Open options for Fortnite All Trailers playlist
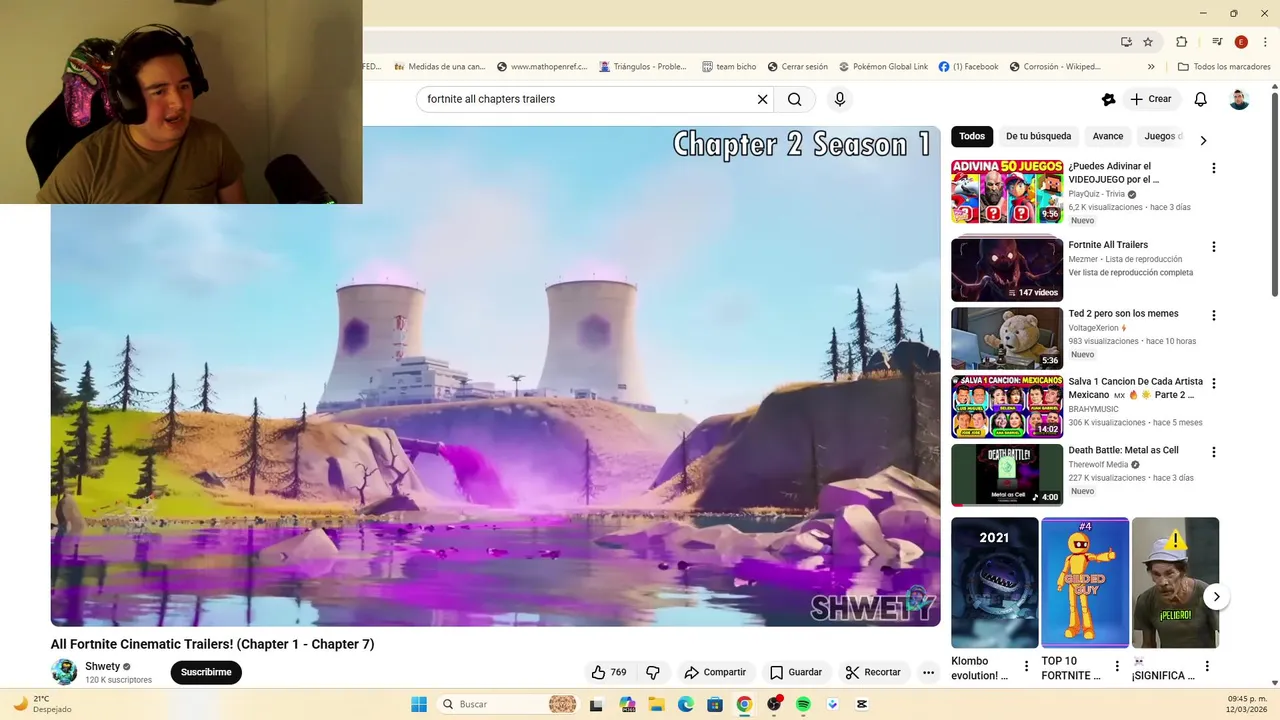 1214,247
